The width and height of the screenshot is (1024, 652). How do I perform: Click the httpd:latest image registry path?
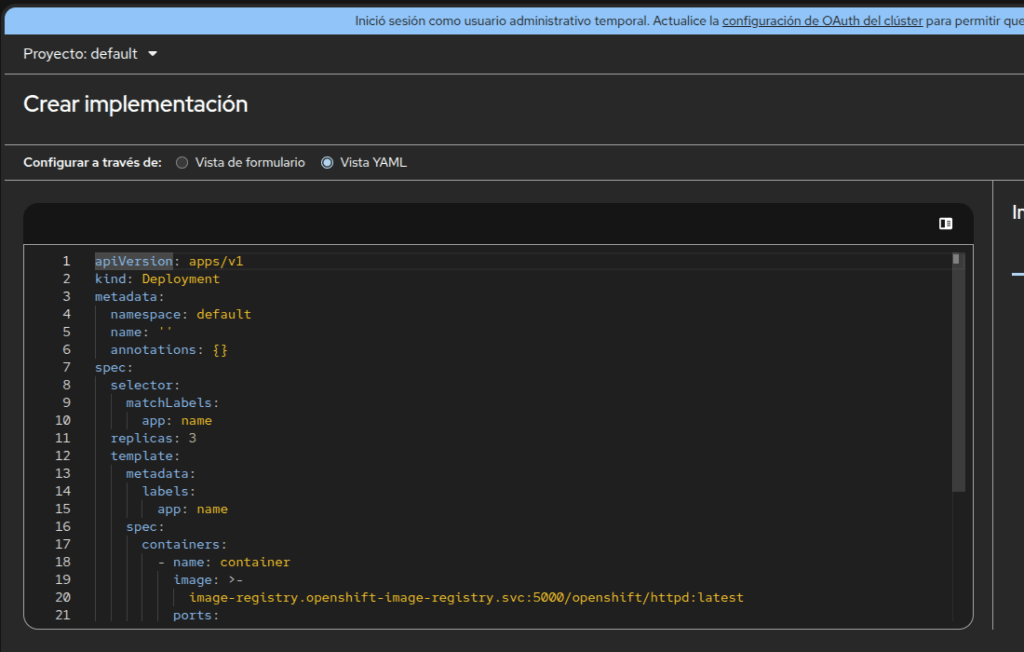(466, 598)
